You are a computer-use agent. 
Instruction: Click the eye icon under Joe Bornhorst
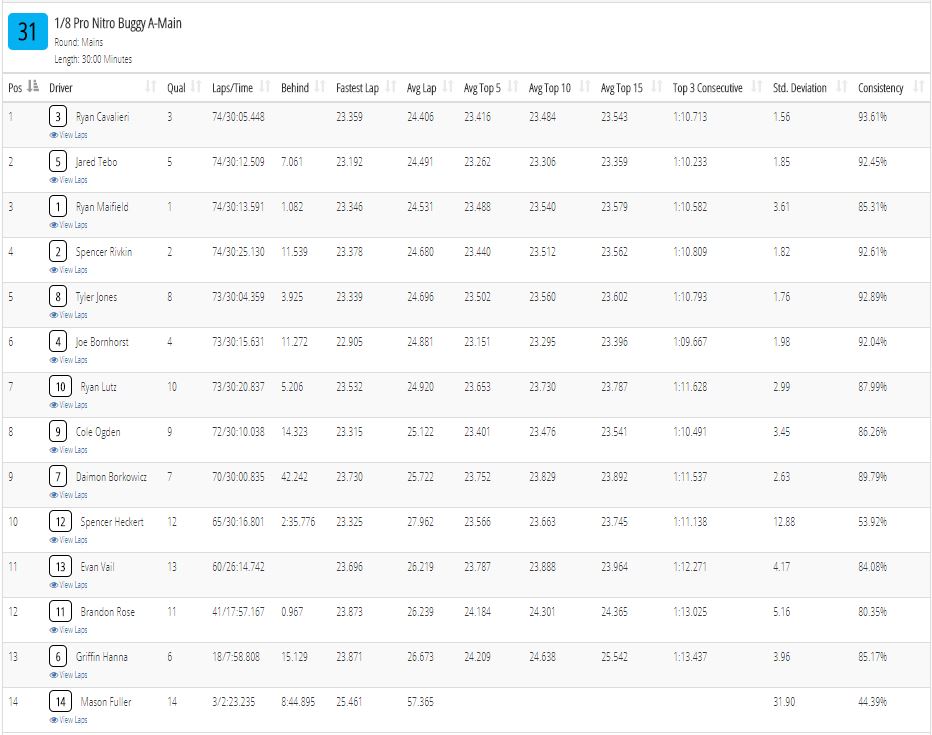(x=53, y=360)
